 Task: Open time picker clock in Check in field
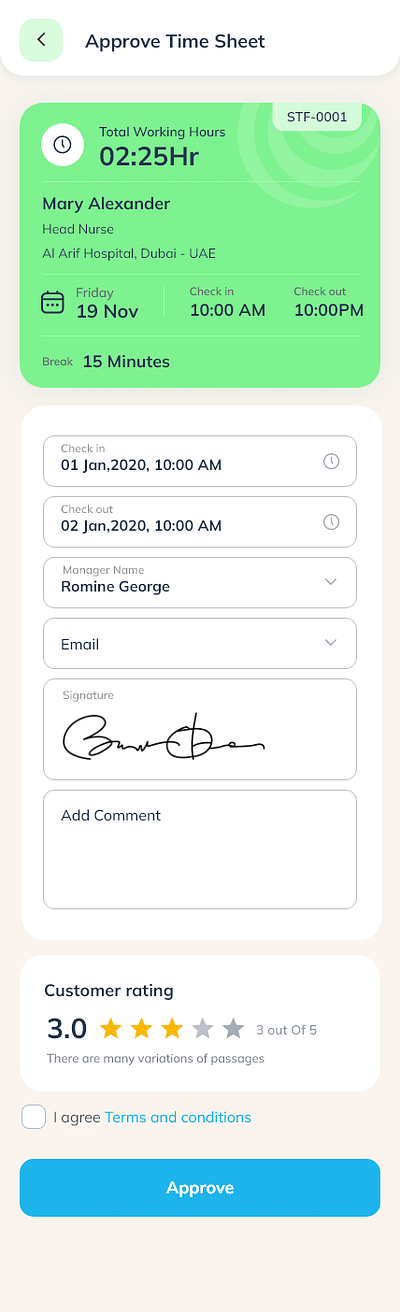[331, 461]
